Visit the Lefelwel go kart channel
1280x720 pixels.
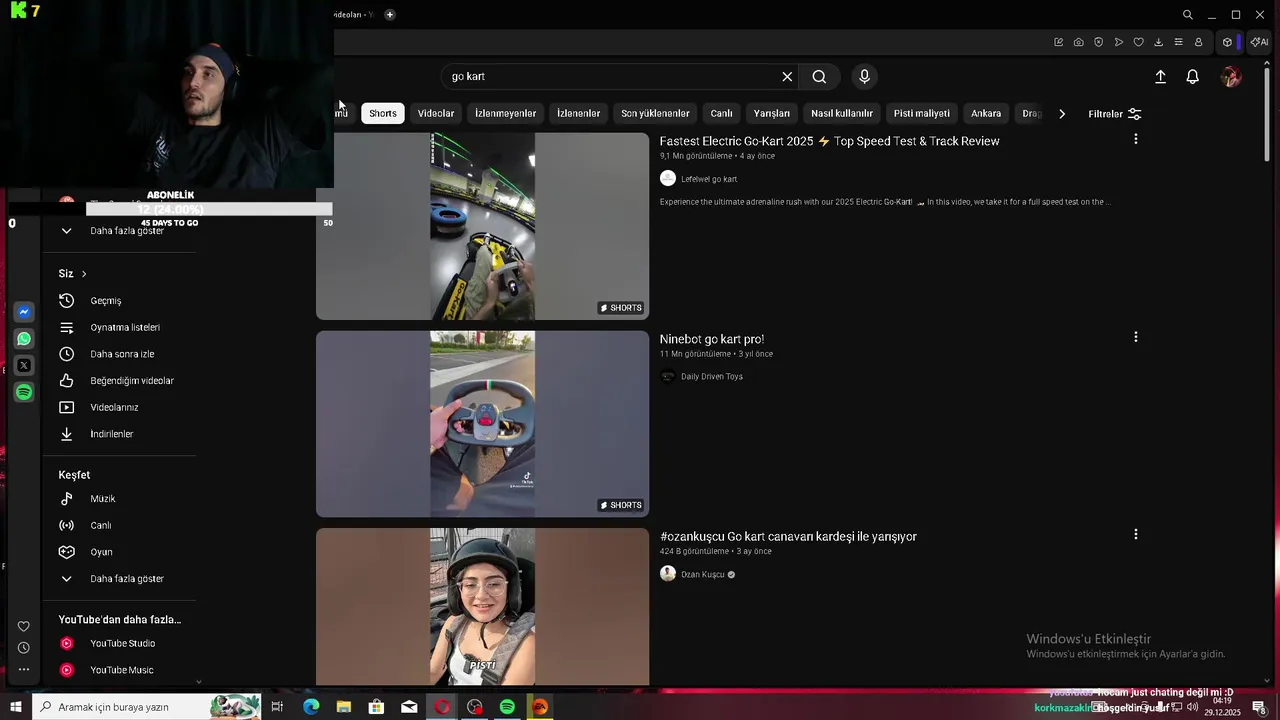pyautogui.click(x=709, y=179)
